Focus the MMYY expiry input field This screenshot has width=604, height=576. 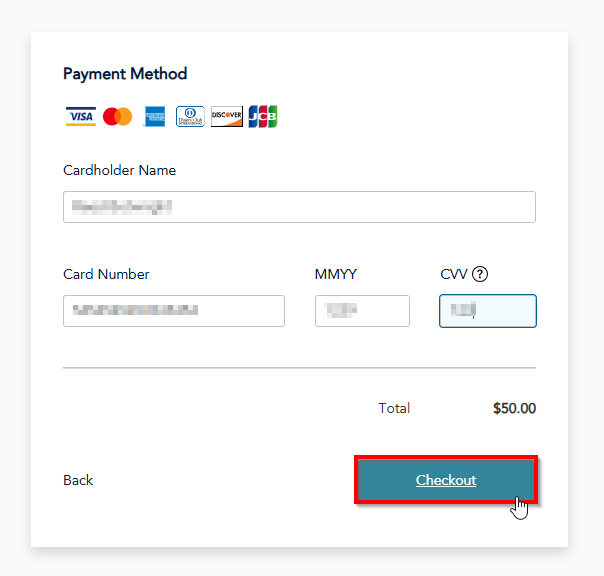[362, 311]
